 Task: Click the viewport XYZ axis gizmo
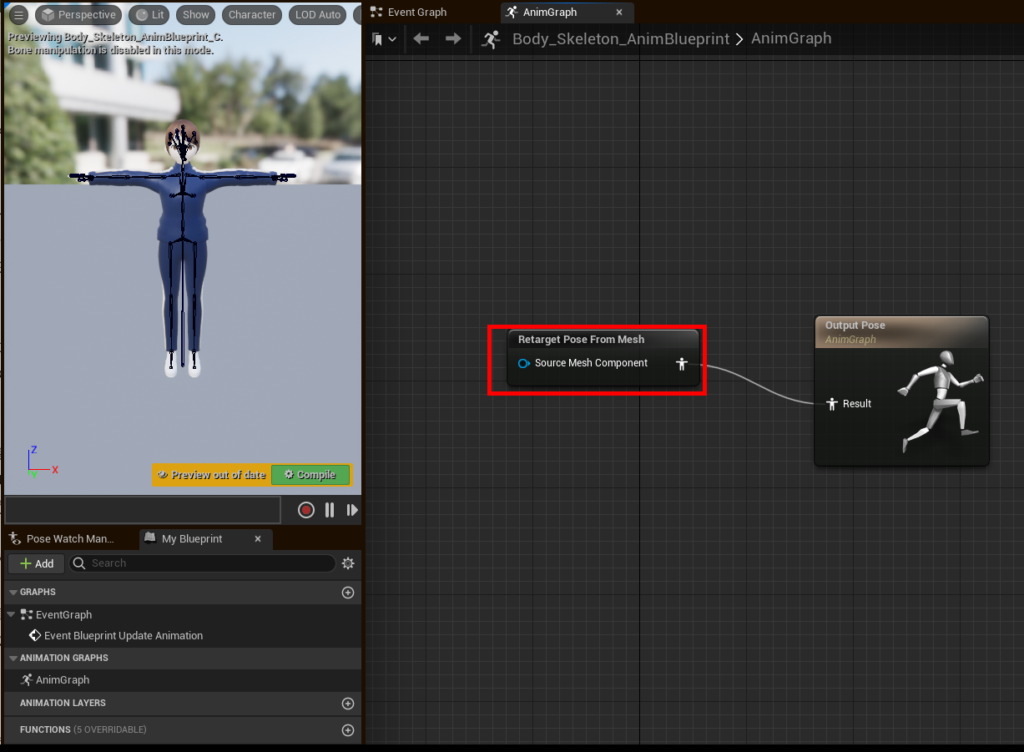click(x=41, y=462)
